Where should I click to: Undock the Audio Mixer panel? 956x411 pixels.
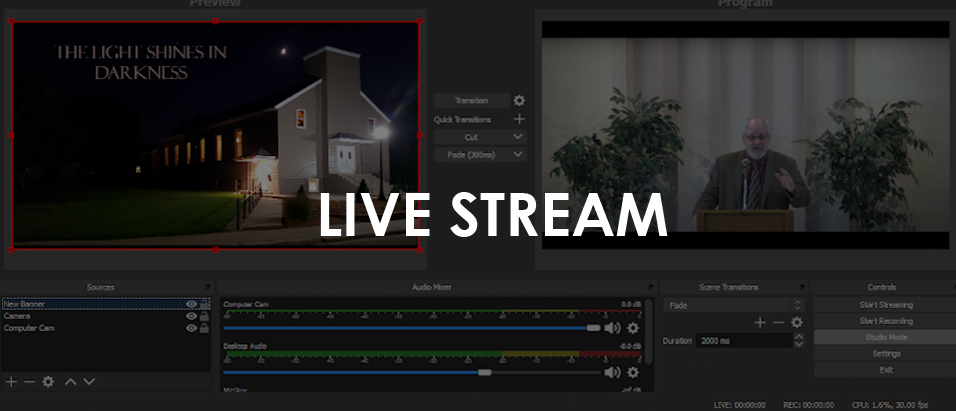coord(651,287)
